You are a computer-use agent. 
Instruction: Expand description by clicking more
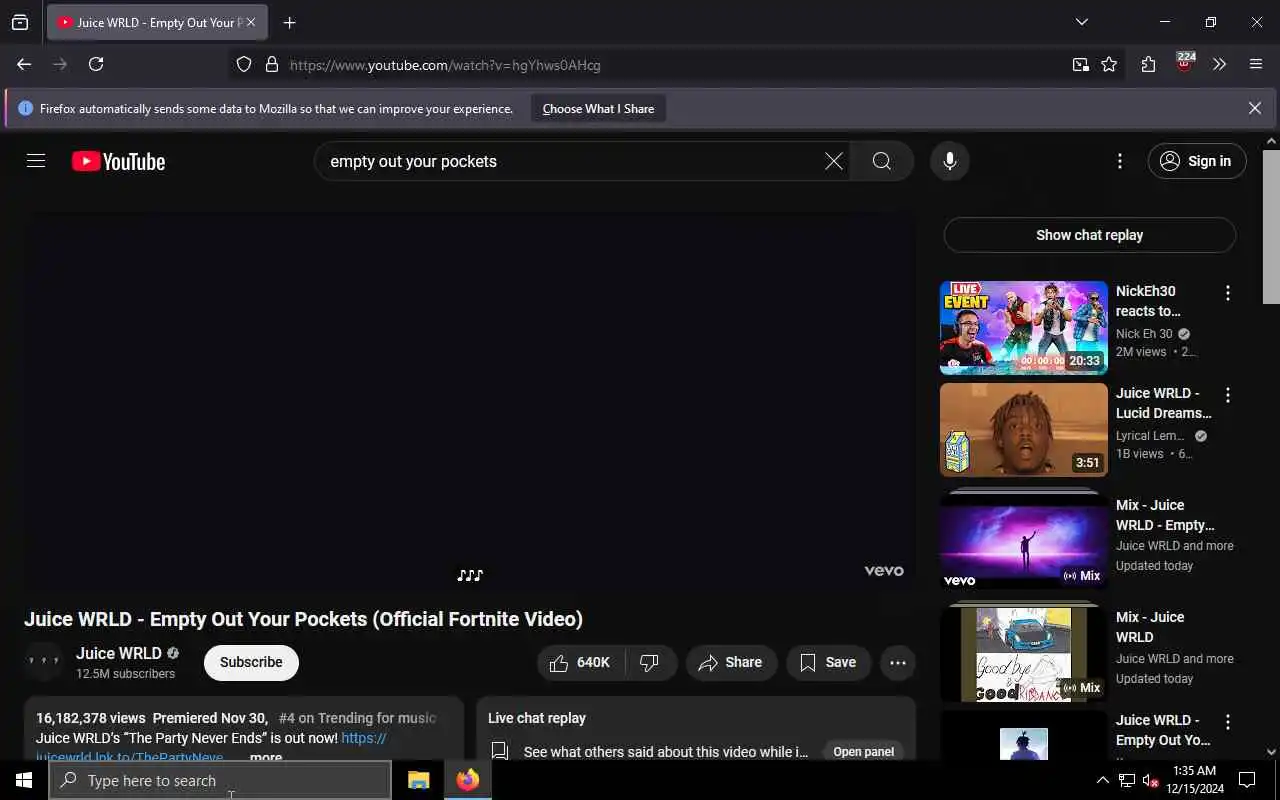click(x=266, y=757)
